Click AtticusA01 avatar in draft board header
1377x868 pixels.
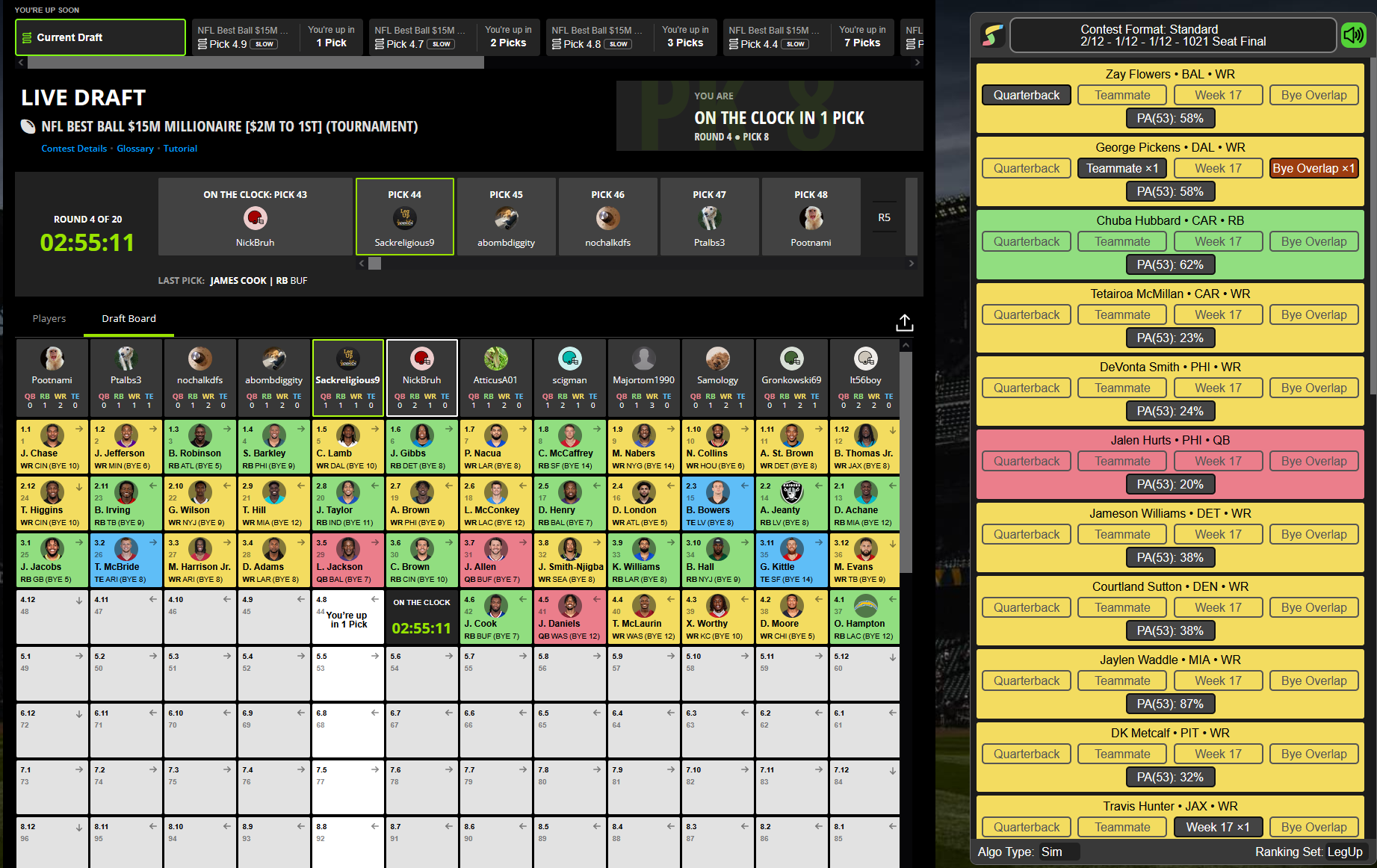pyautogui.click(x=495, y=359)
